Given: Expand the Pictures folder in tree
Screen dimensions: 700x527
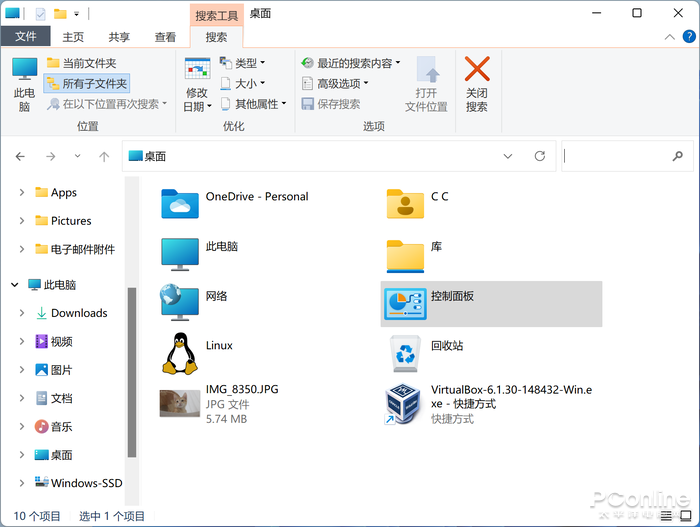Looking at the screenshot, I should (x=21, y=221).
